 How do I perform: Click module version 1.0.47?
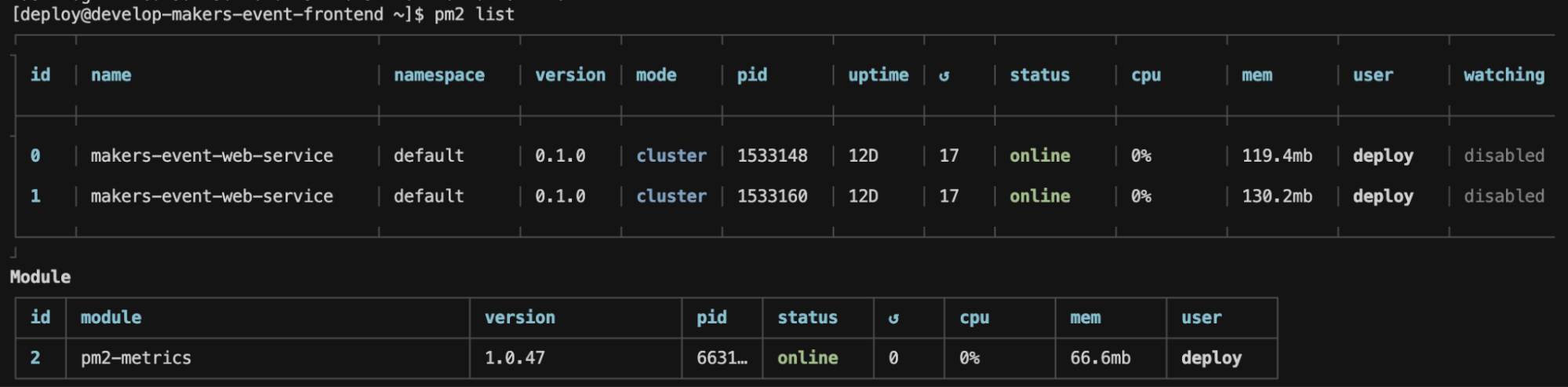coord(515,358)
